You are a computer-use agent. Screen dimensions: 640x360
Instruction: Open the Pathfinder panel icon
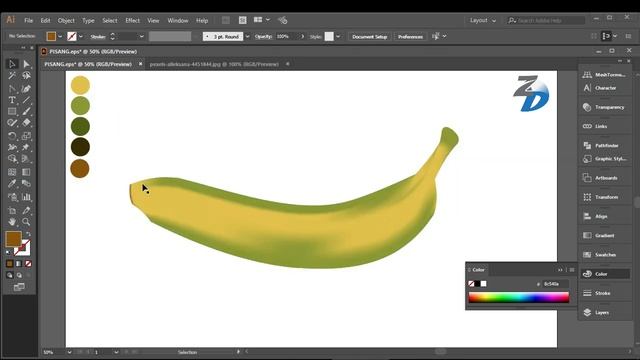coord(587,145)
